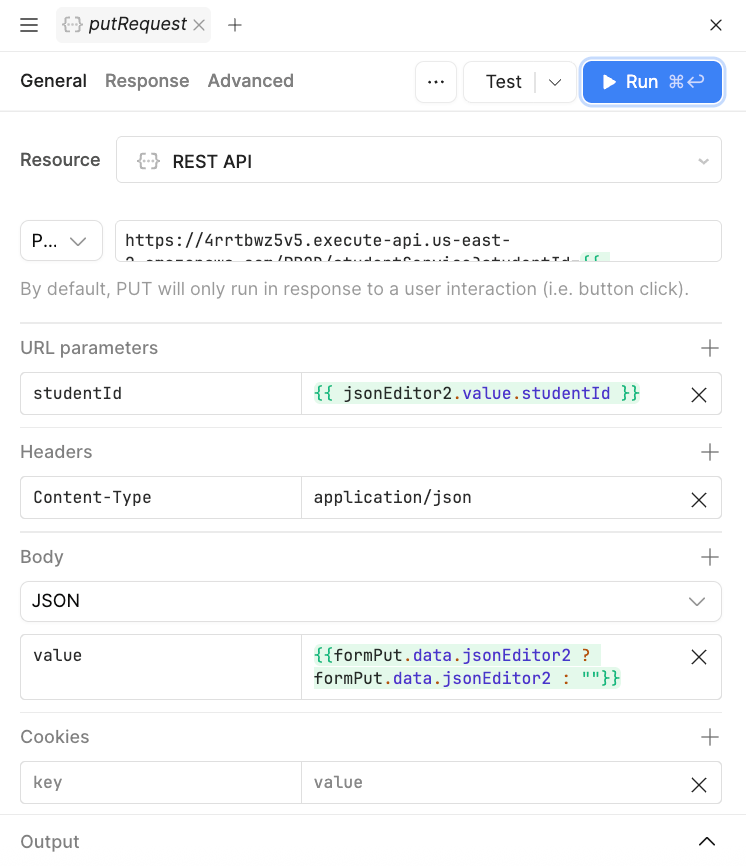Viewport: 746px width, 866px height.
Task: Add a new URL parameter with the plus icon
Action: [709, 348]
